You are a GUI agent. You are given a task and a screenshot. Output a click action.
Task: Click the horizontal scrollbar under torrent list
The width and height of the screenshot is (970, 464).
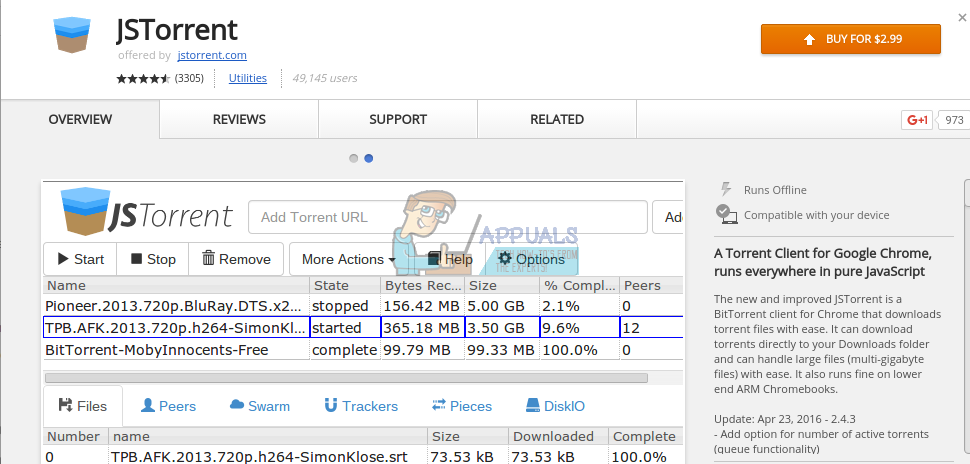[346, 378]
